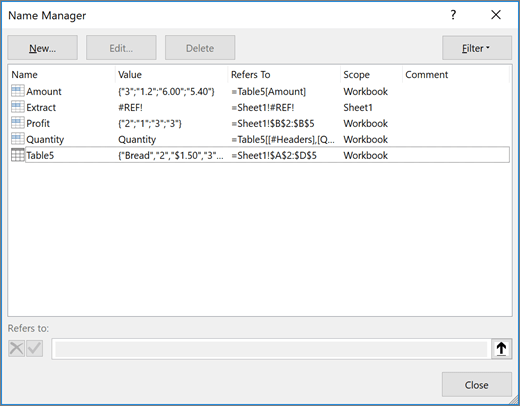
Task: Click the Table5 table icon
Action: click(x=17, y=155)
